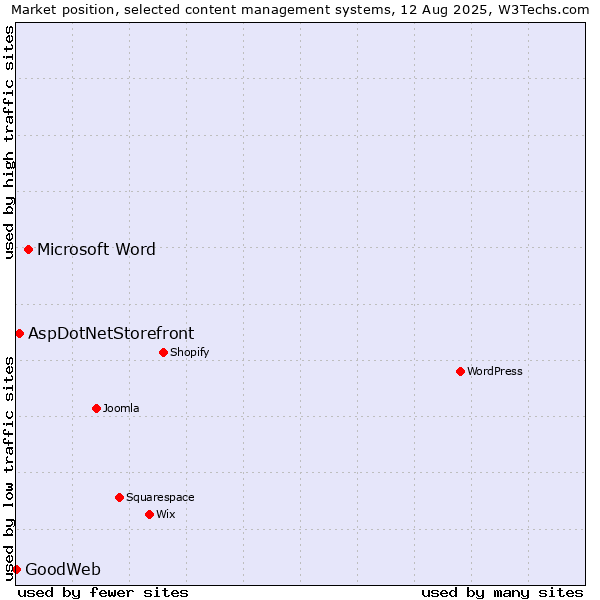Select the 'Joomla' label
This screenshot has width=600, height=600.
pos(121,408)
